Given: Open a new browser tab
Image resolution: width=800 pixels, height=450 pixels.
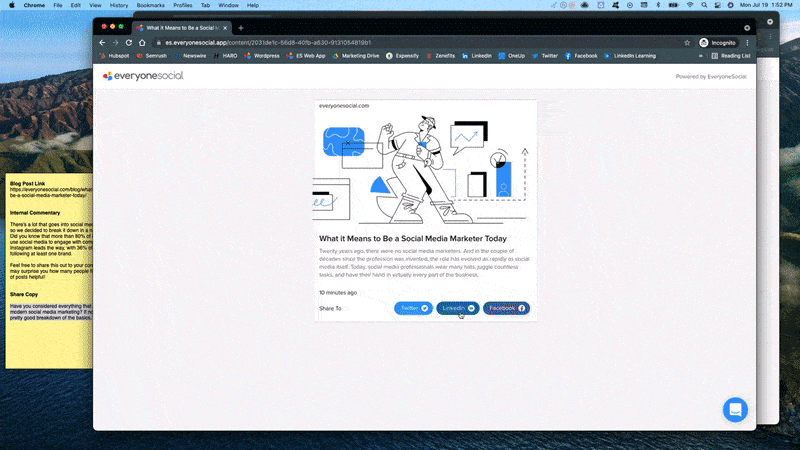Looking at the screenshot, I should coord(240,27).
